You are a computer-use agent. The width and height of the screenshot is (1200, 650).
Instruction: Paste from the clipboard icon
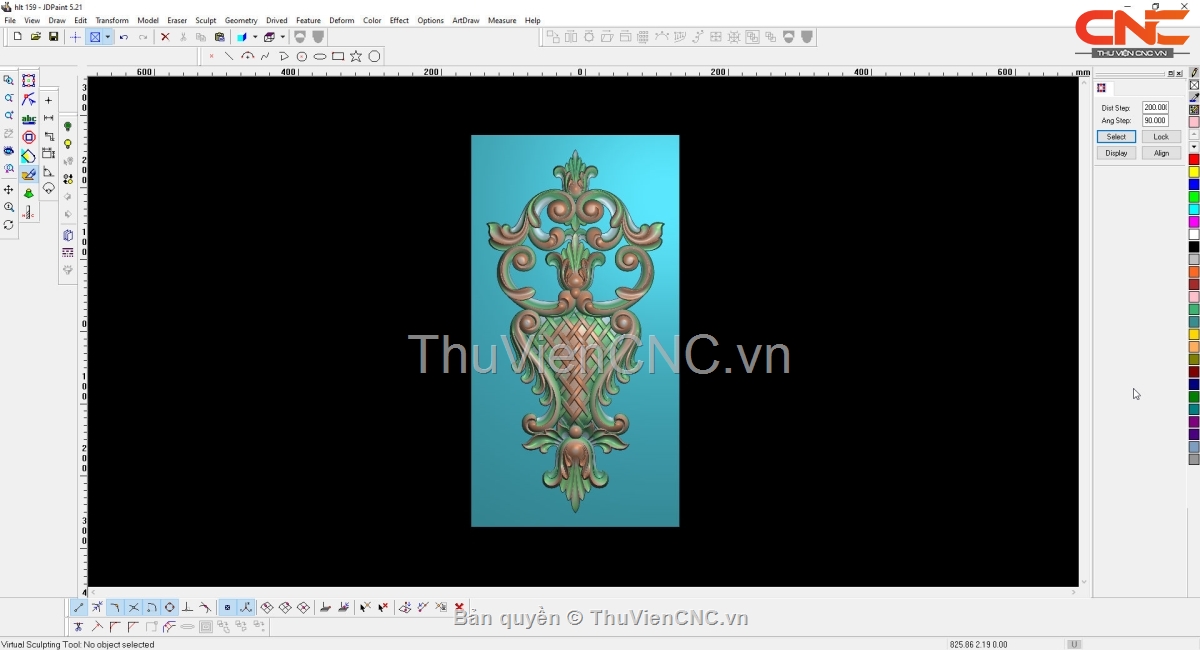tap(219, 37)
